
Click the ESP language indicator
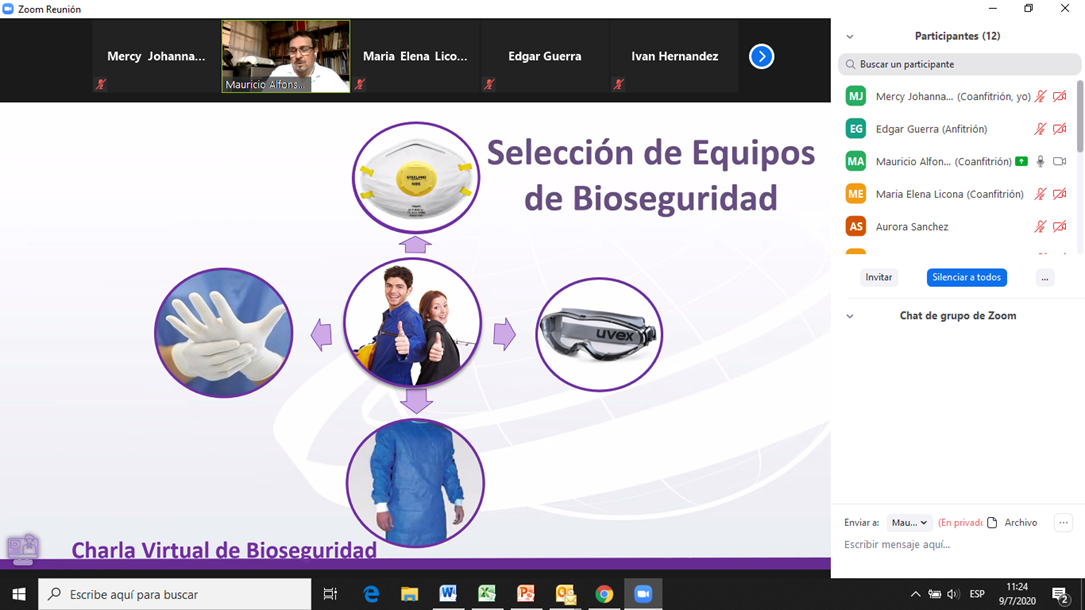[977, 594]
